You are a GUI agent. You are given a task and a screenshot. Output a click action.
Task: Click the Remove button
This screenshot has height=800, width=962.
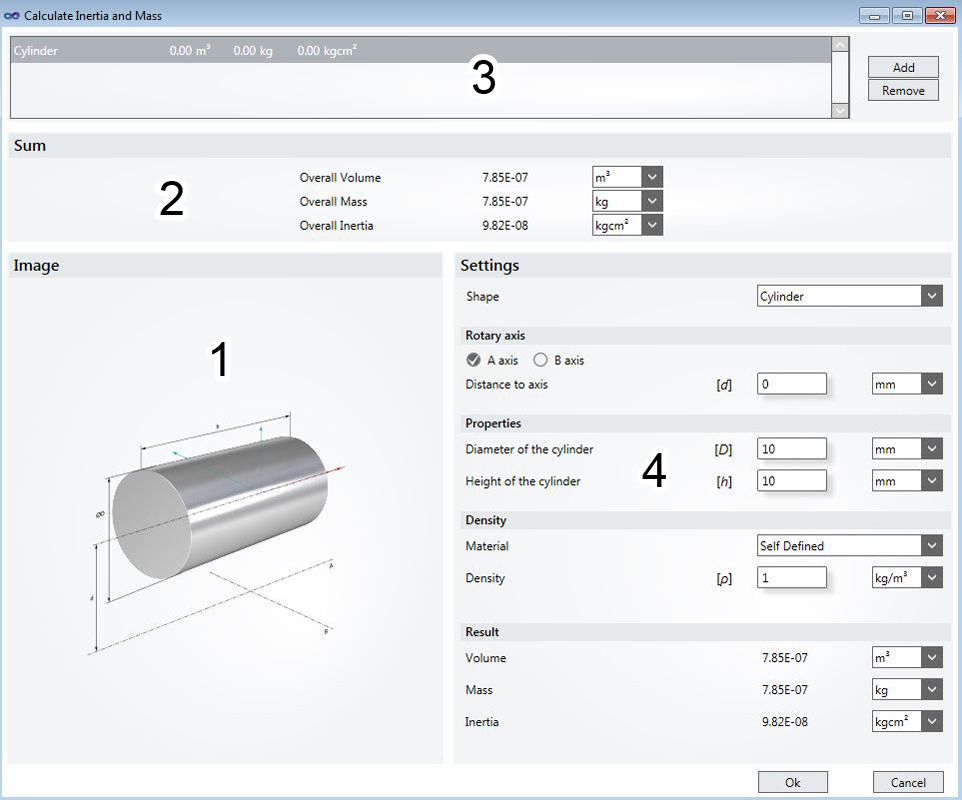903,90
